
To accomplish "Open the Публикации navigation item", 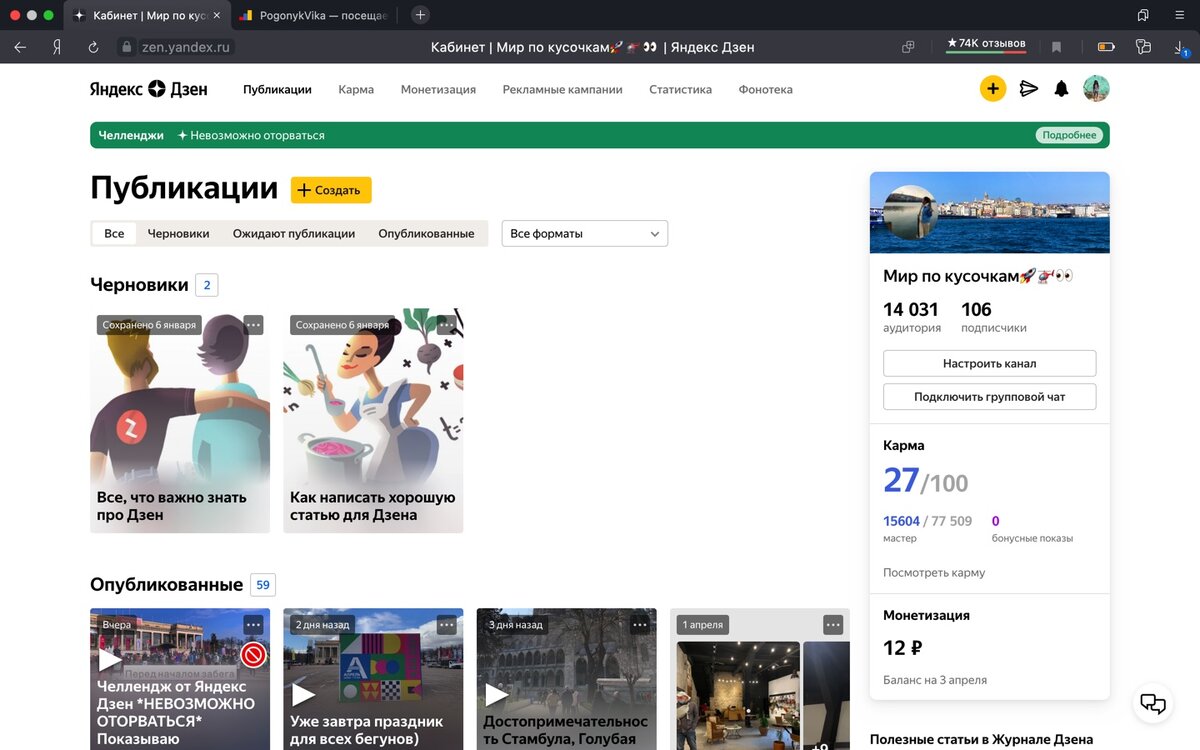I will pos(277,89).
